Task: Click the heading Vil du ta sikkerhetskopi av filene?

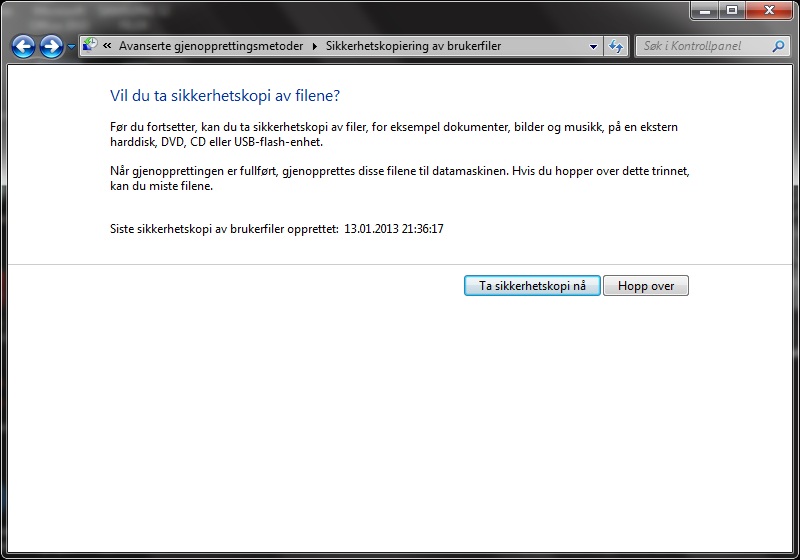Action: click(225, 95)
